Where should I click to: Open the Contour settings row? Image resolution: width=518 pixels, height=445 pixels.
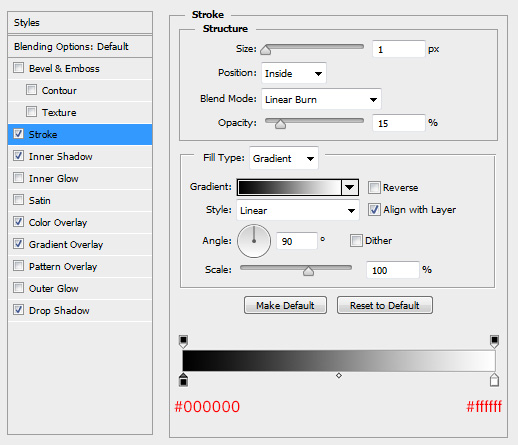[x=59, y=90]
